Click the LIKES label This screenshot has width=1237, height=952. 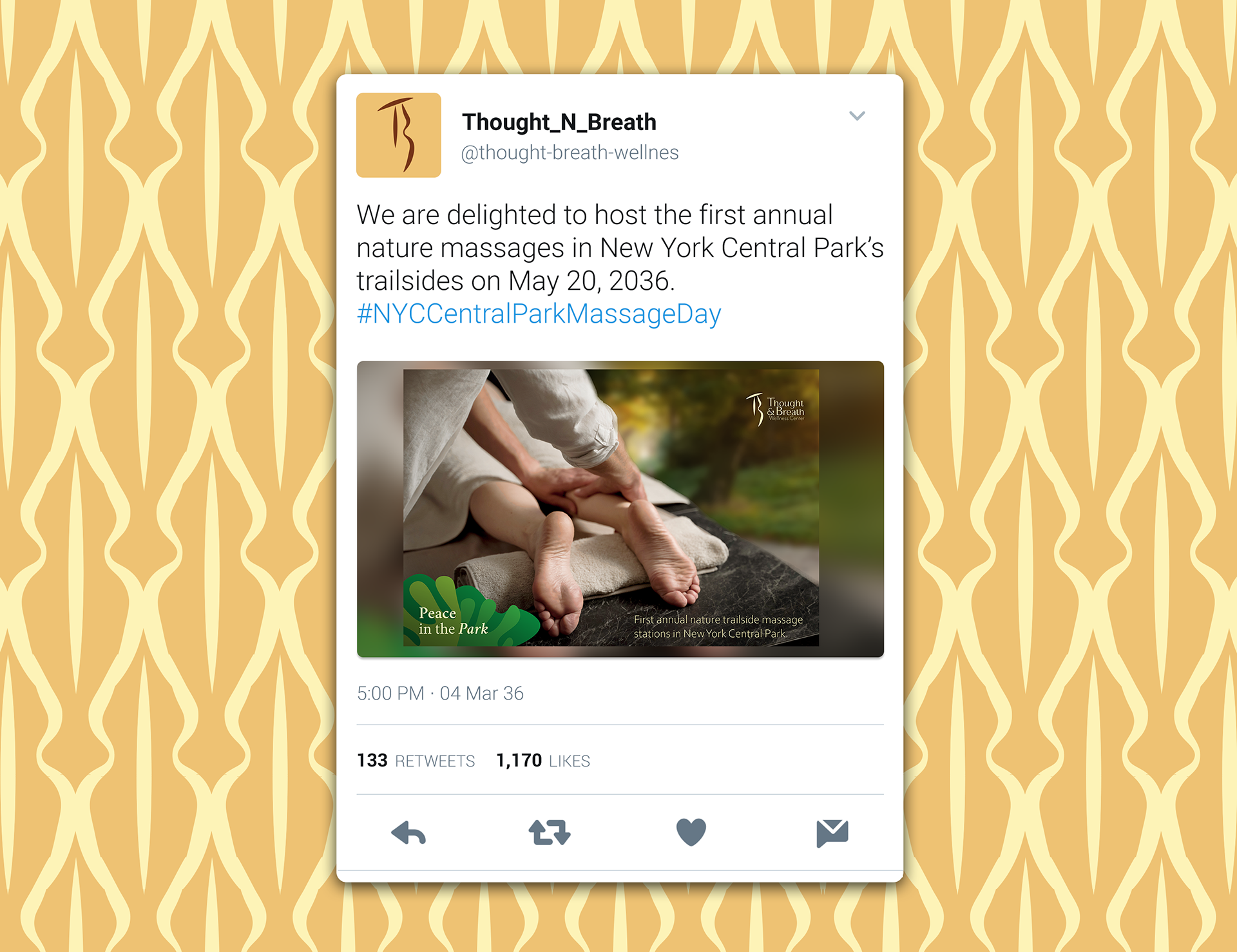tap(570, 761)
